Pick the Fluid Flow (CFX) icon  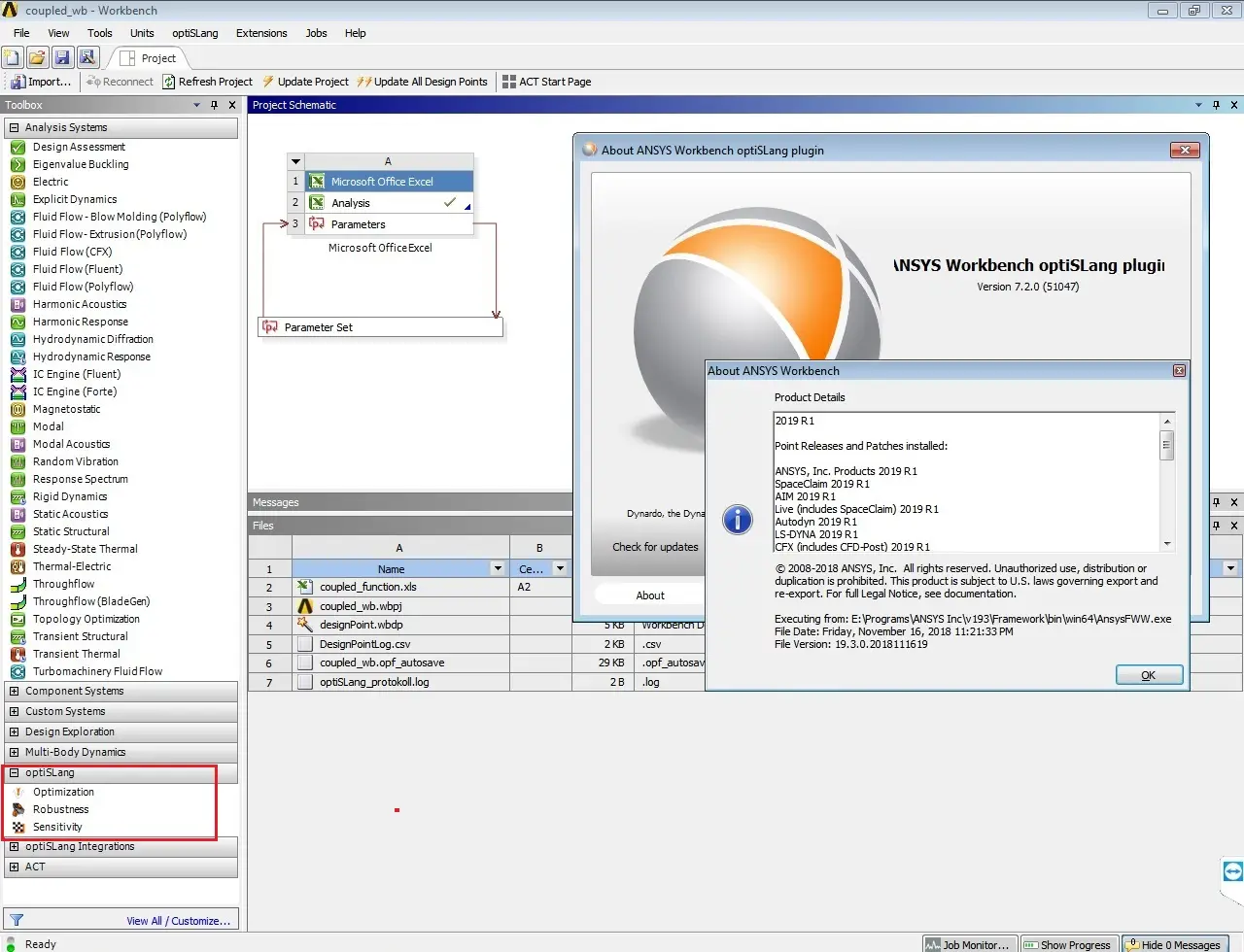click(x=17, y=252)
